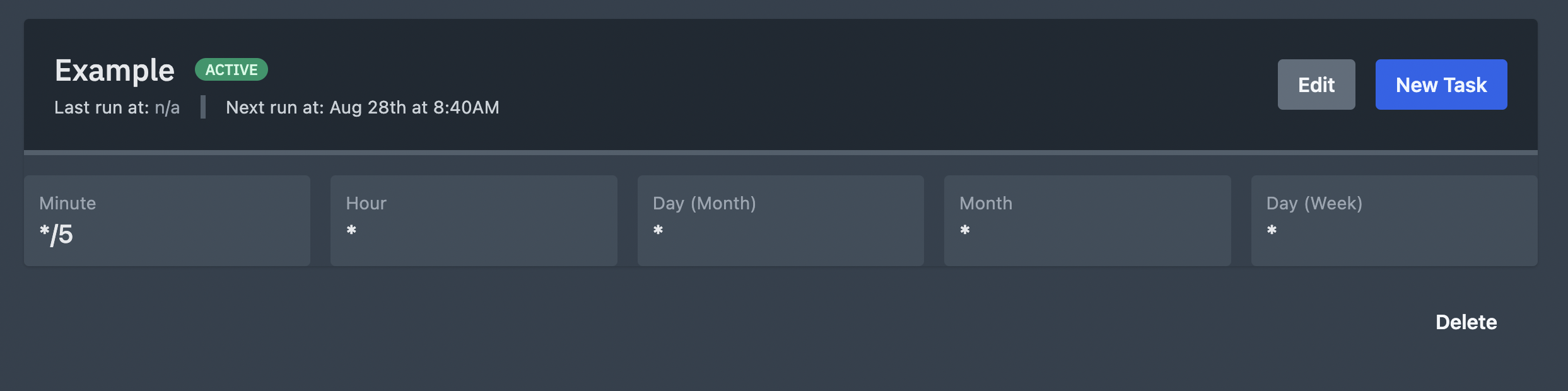Click the Last run at value
The image size is (1568, 391).
click(167, 107)
